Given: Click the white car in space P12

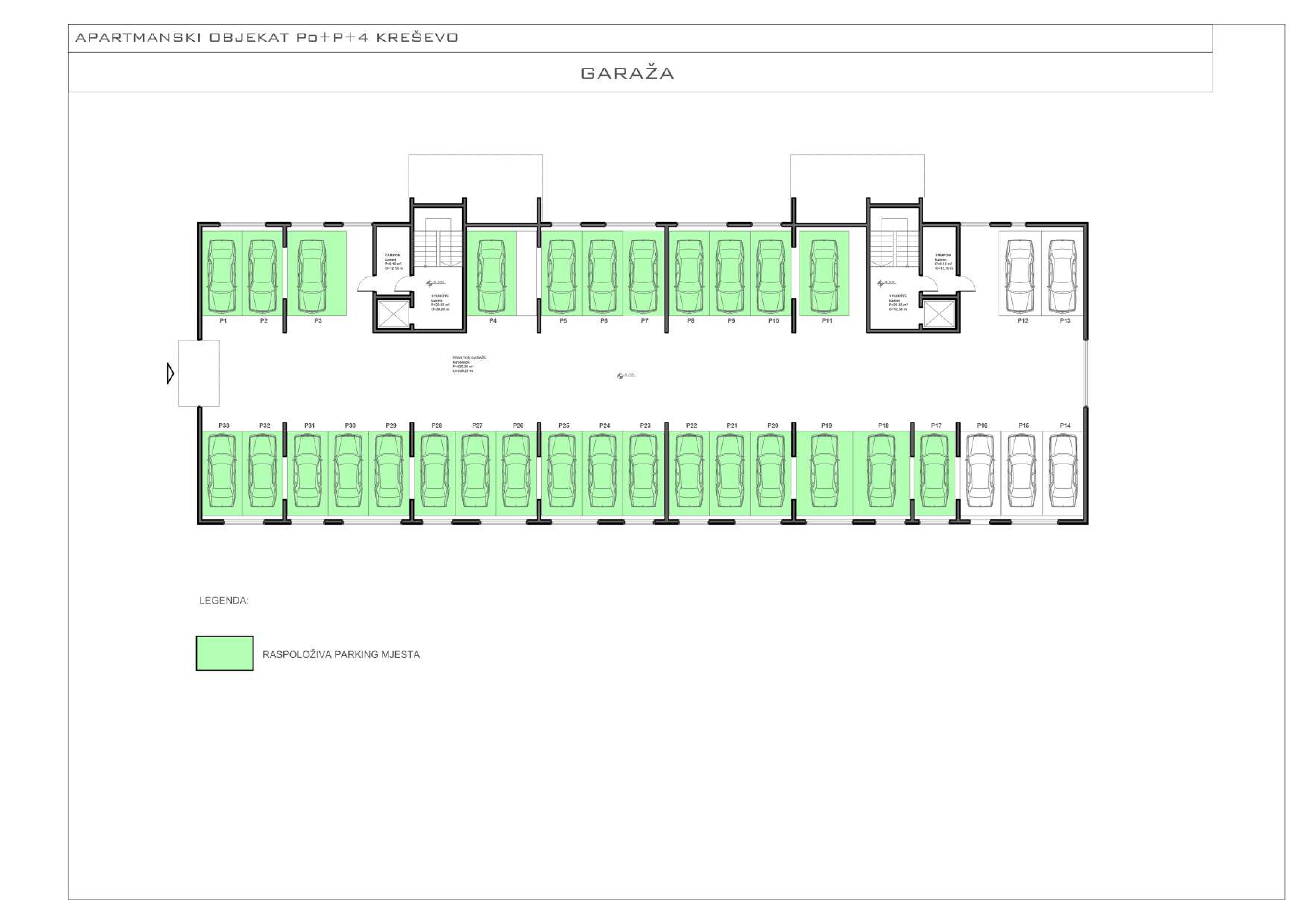Looking at the screenshot, I should [x=1020, y=276].
